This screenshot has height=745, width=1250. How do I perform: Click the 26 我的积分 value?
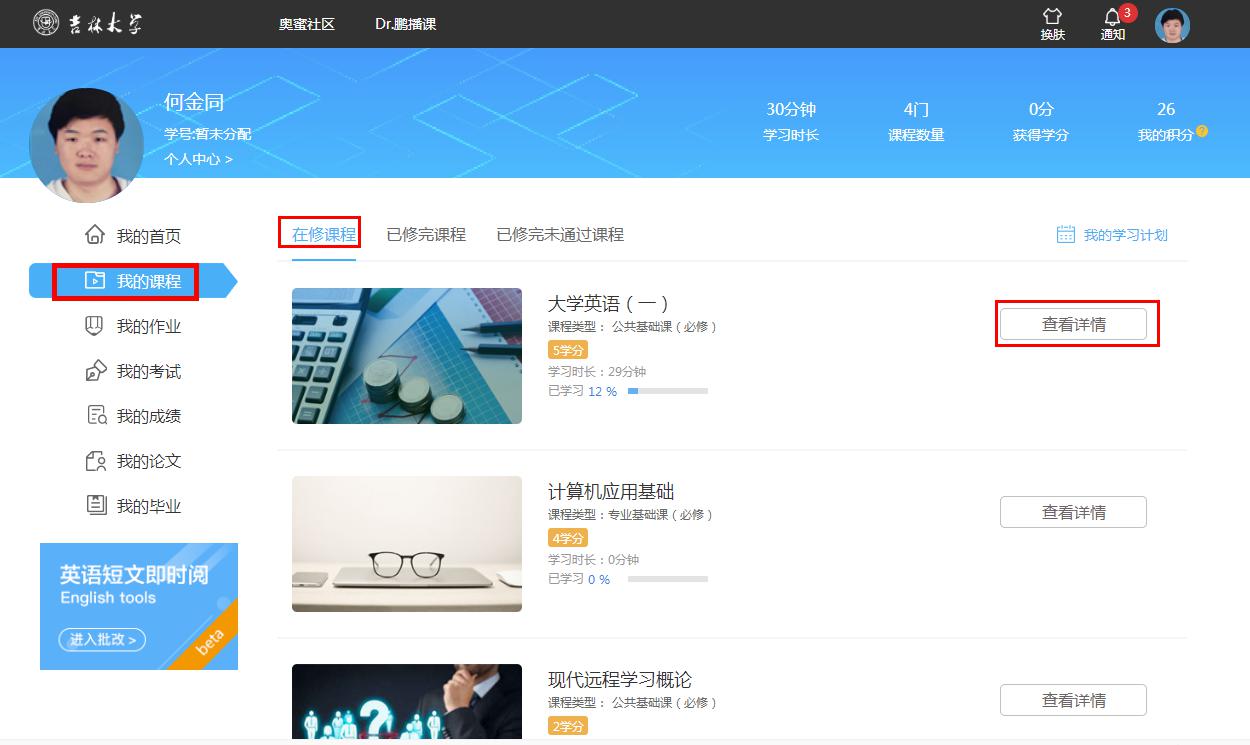pos(1166,109)
